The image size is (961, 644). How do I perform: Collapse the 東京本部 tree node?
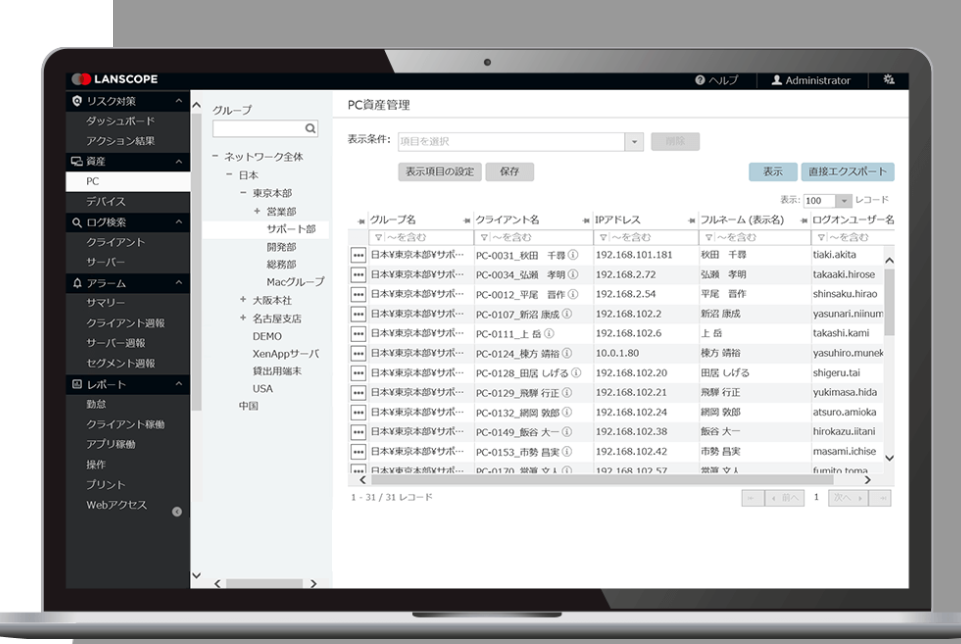(243, 192)
